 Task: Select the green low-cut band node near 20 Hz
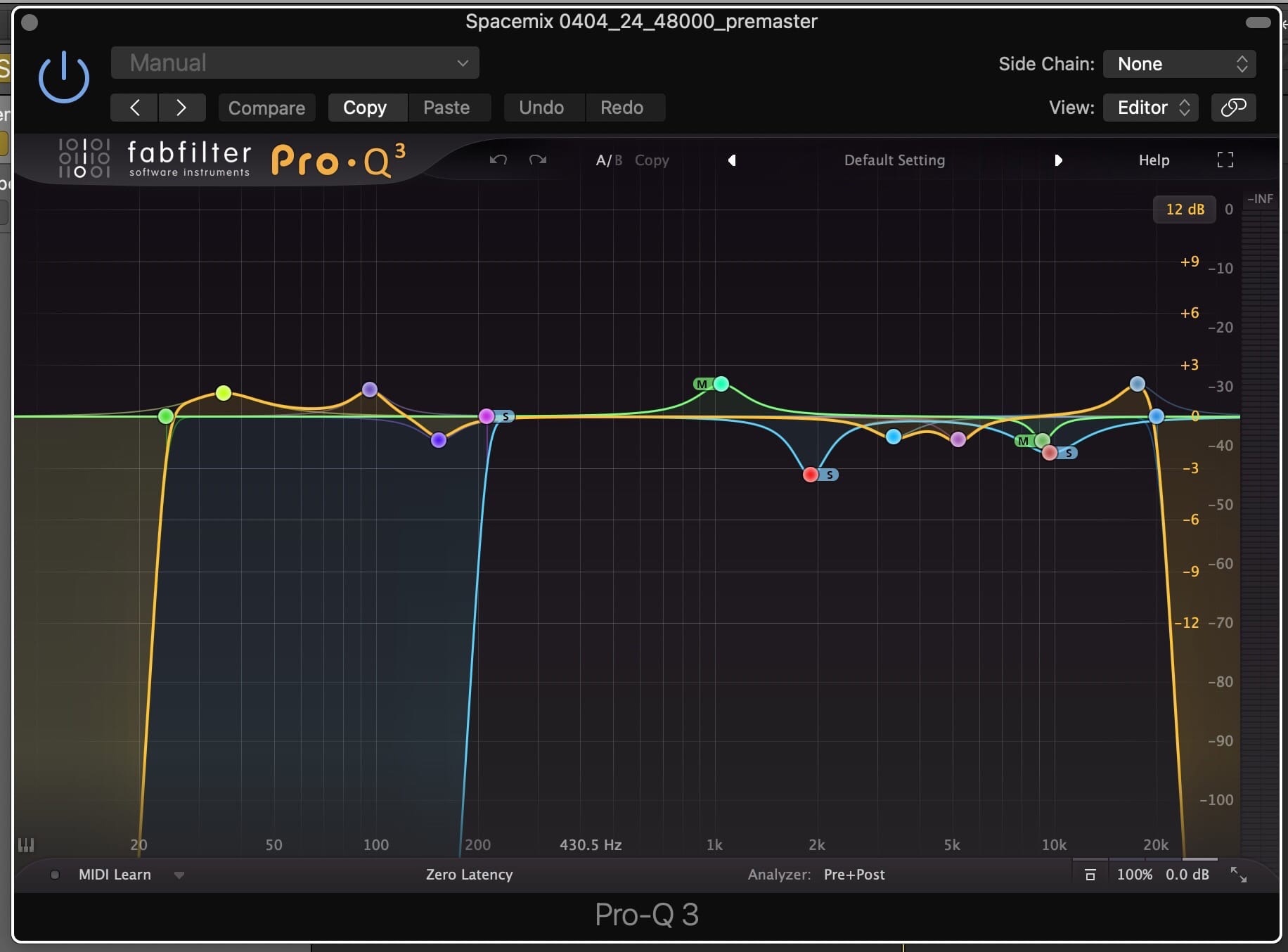pyautogui.click(x=166, y=416)
